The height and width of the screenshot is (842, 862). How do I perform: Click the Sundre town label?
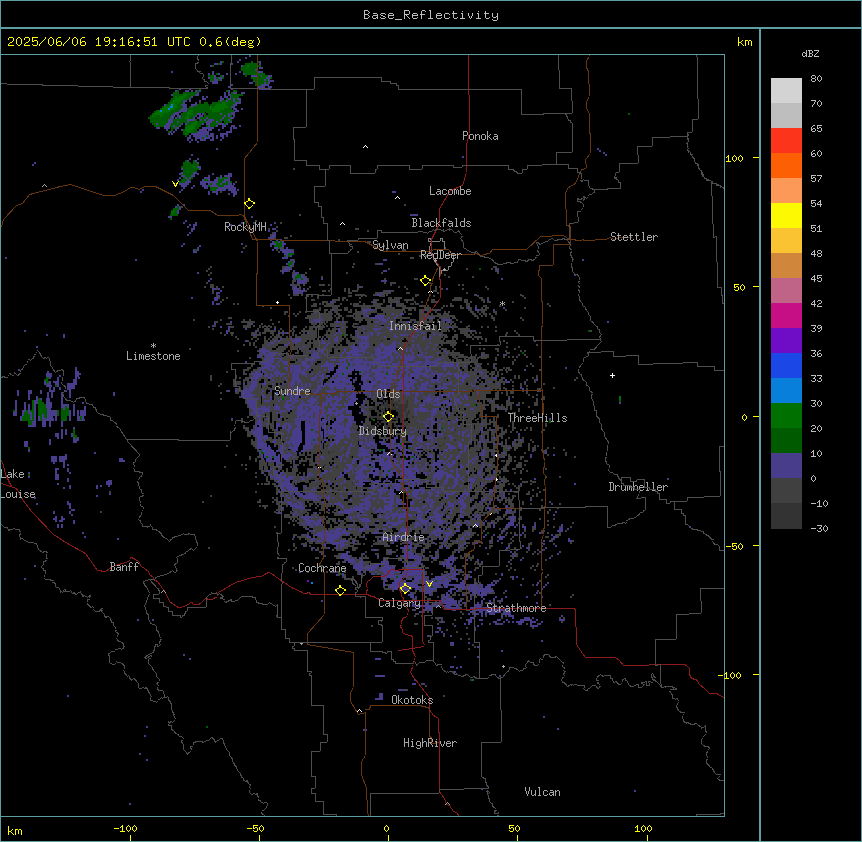(292, 391)
